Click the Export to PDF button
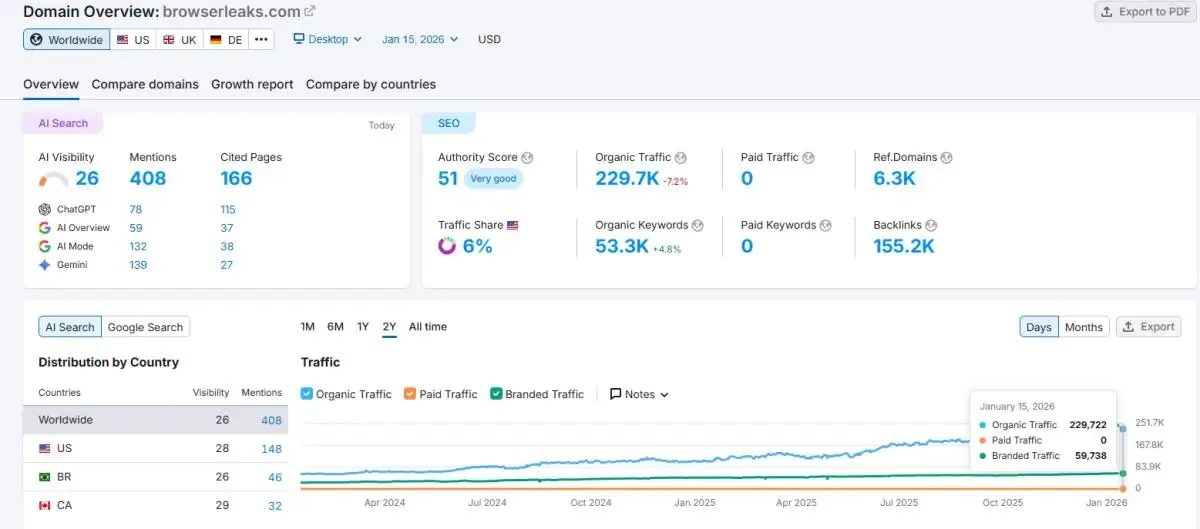Screen dimensions: 1200x529 pos(1145,12)
